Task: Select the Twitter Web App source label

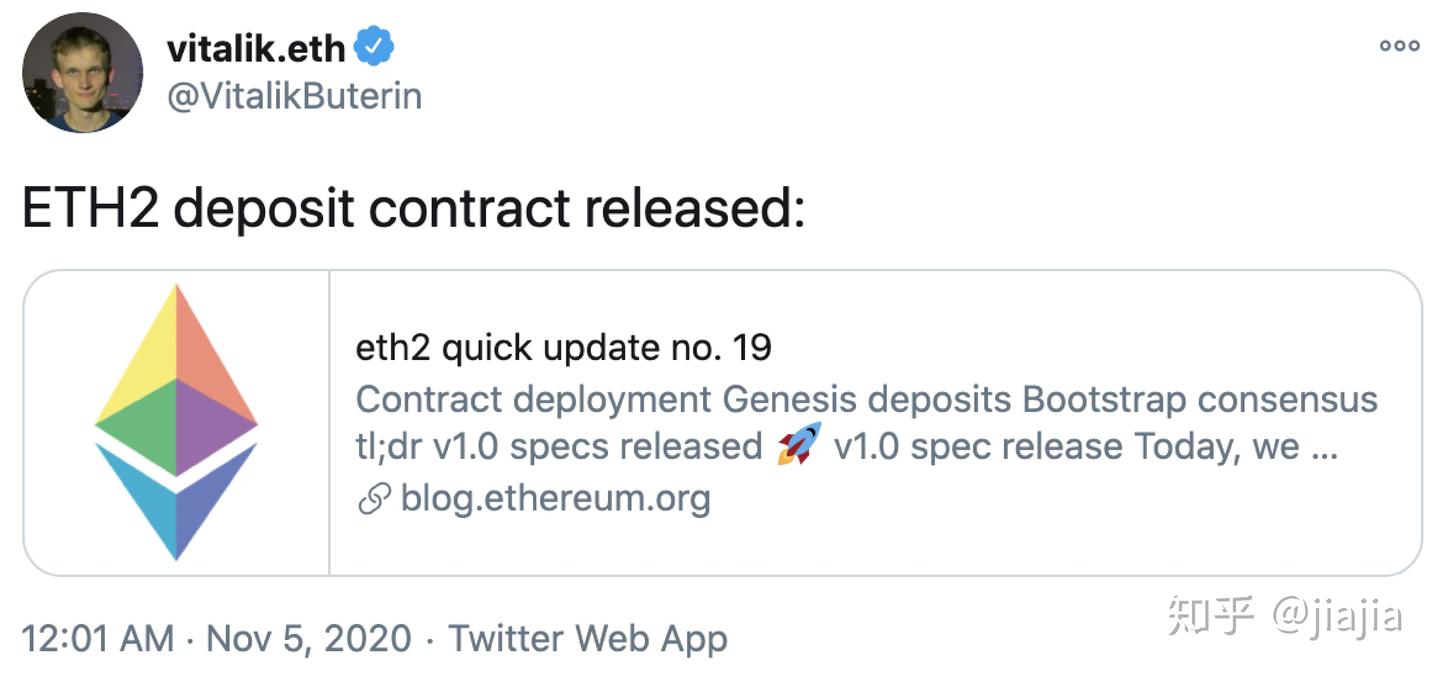Action: (x=590, y=638)
